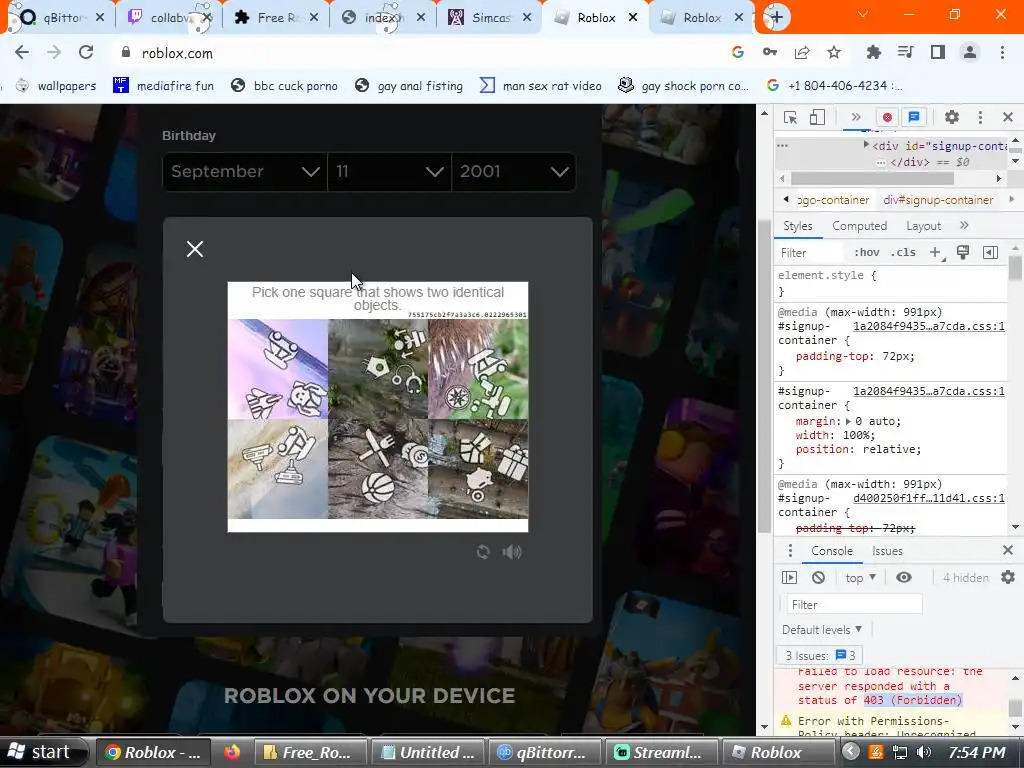Open Console settings gear

[x=1008, y=577]
